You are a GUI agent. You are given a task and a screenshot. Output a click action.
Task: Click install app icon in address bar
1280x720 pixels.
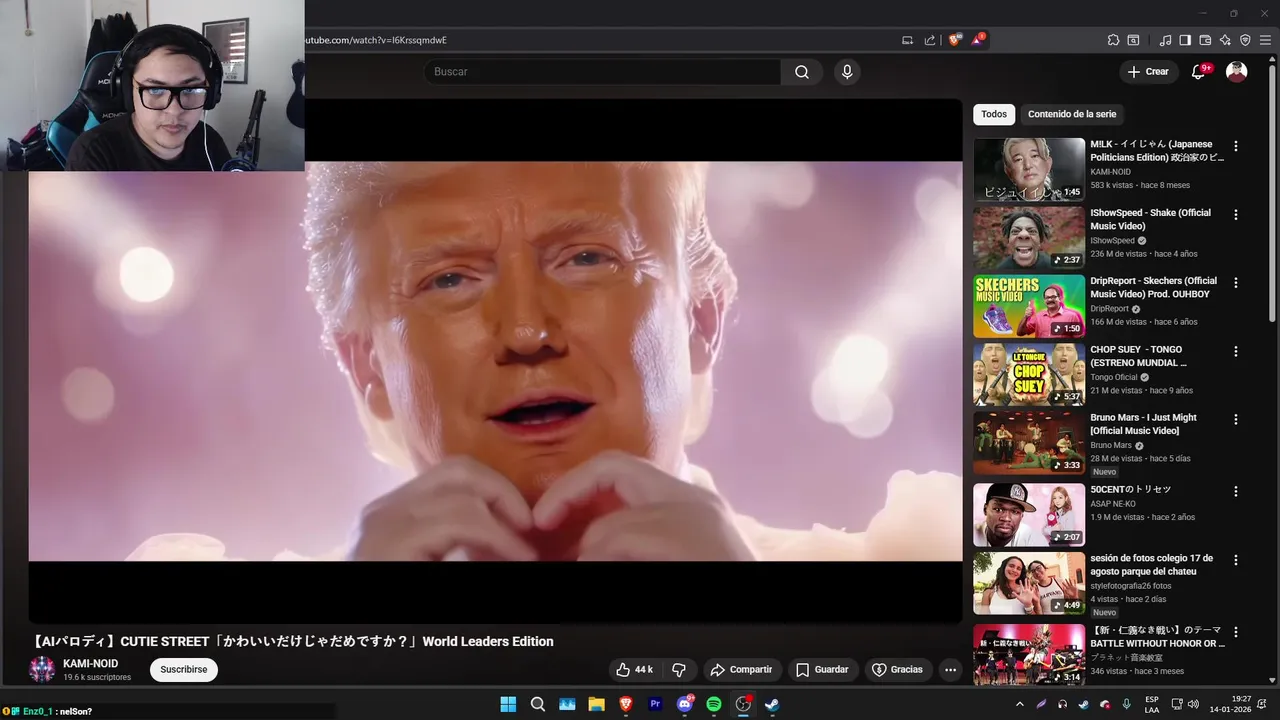[907, 40]
